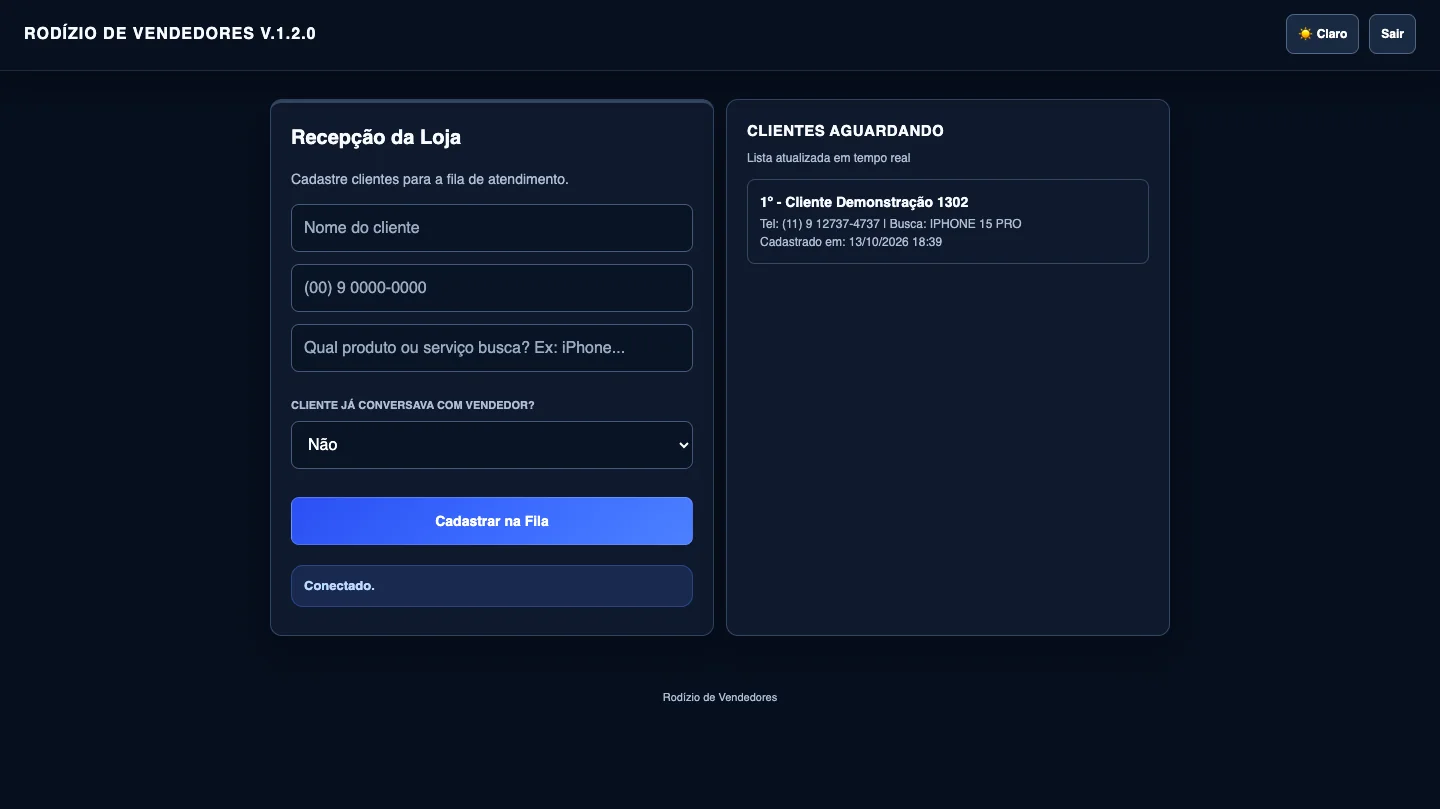Select the product or service search field
The height and width of the screenshot is (809, 1440).
(492, 348)
